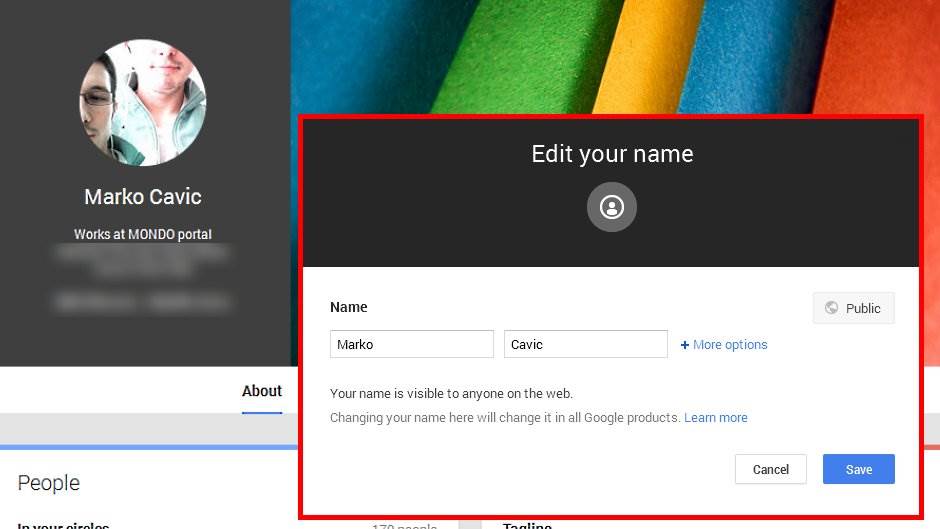Focus the first name field containing Marko

coord(411,344)
